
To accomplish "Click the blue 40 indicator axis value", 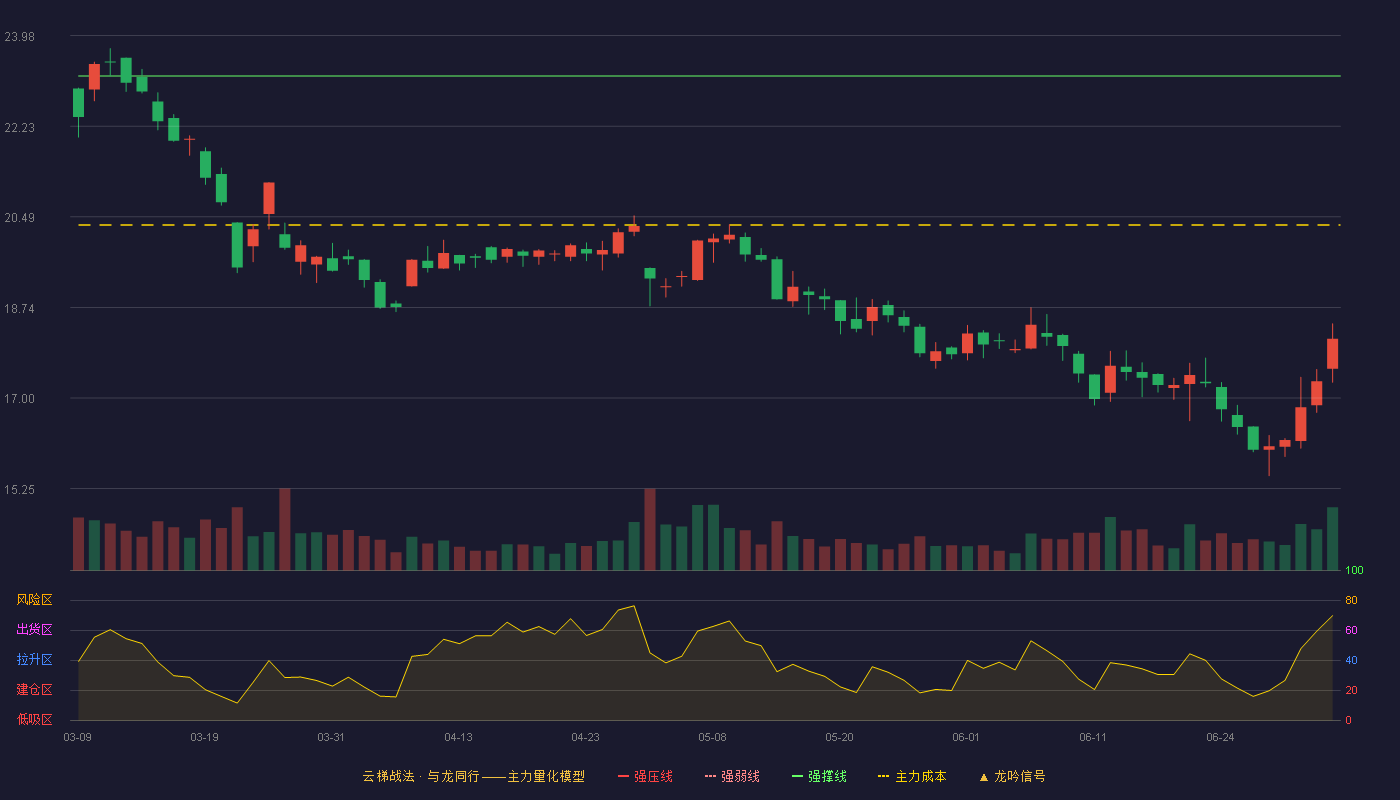I will tap(1351, 660).
